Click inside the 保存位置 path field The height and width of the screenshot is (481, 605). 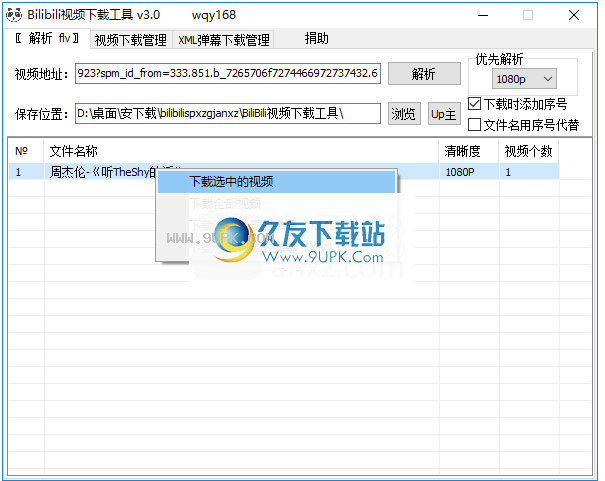point(228,113)
